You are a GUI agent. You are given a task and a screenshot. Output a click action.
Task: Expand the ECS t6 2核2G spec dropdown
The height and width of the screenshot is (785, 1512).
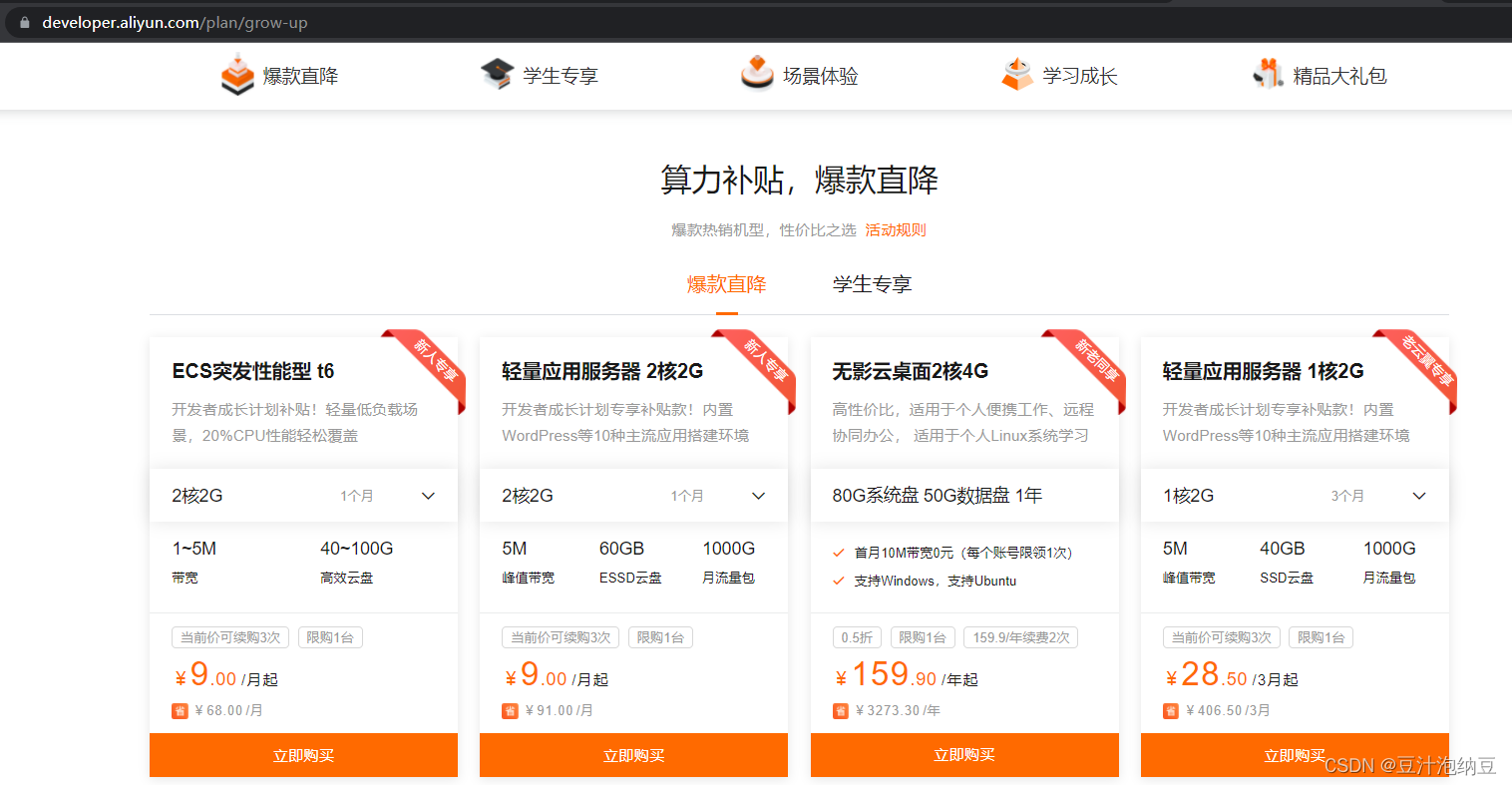pyautogui.click(x=303, y=496)
